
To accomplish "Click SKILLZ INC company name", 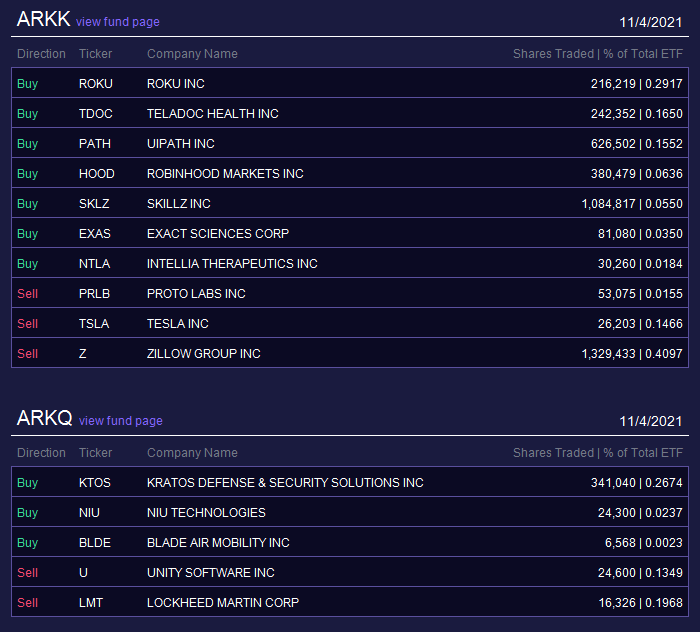I will (179, 204).
